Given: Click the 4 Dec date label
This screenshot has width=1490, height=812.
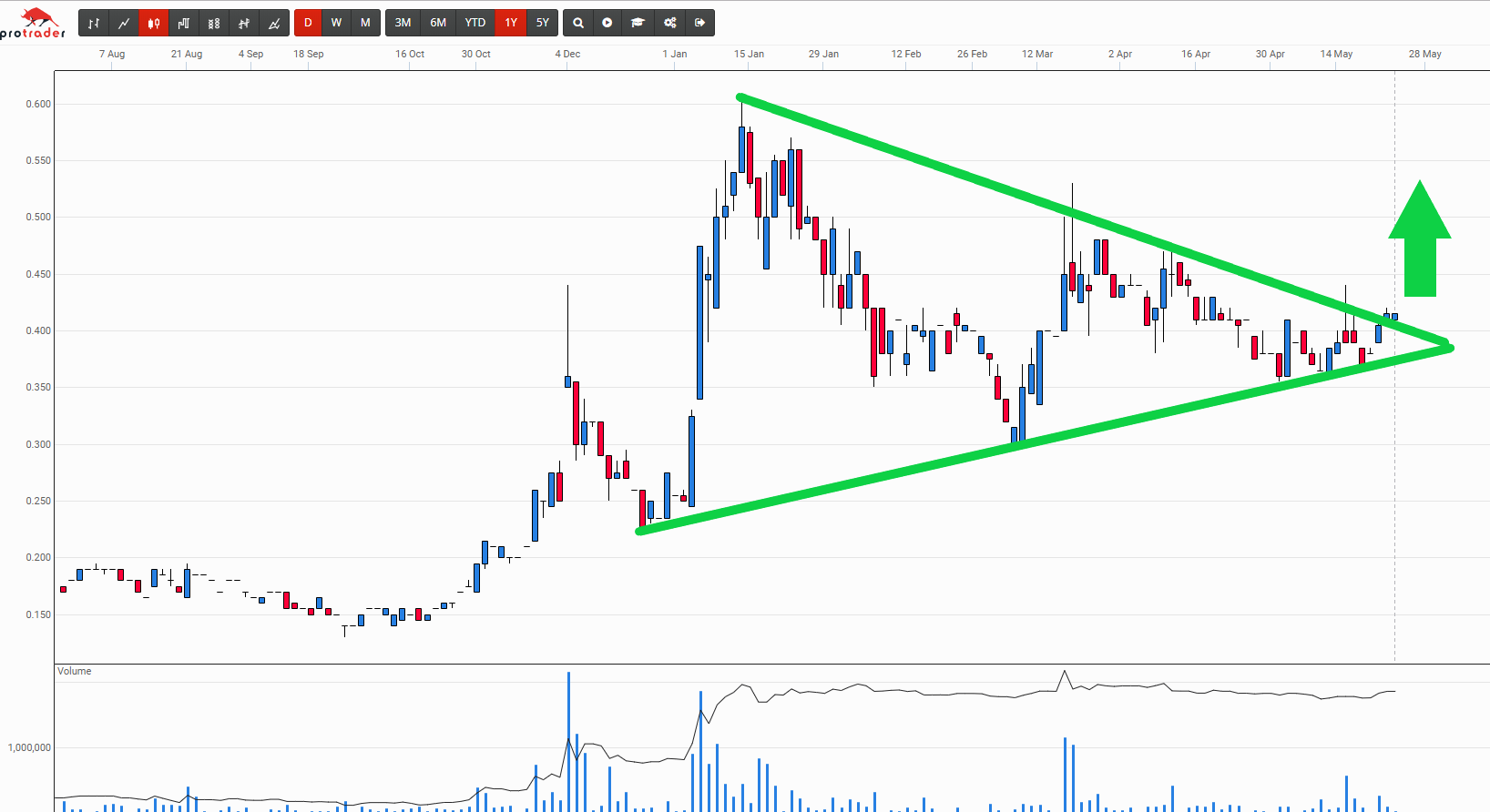Looking at the screenshot, I should pyautogui.click(x=567, y=54).
